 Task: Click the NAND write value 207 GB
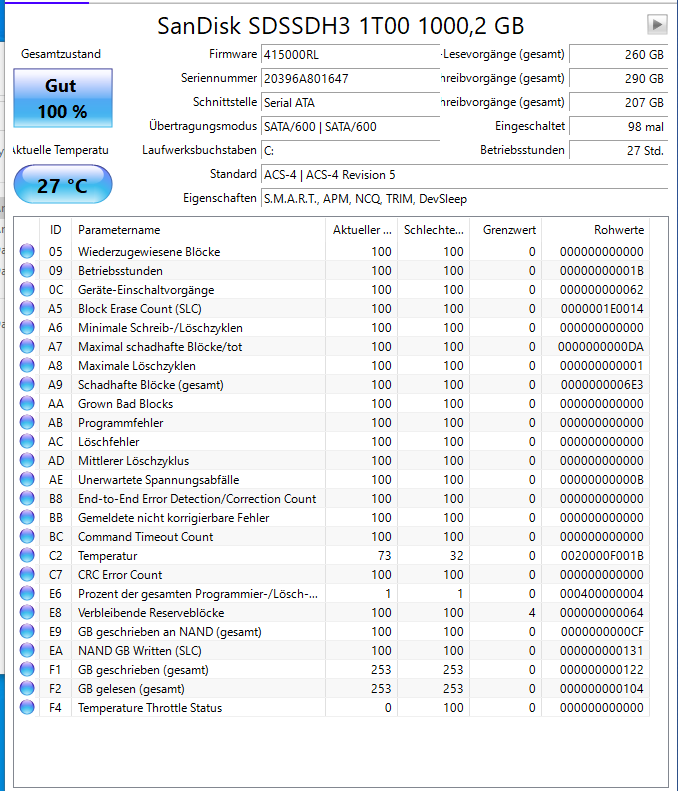click(x=618, y=102)
